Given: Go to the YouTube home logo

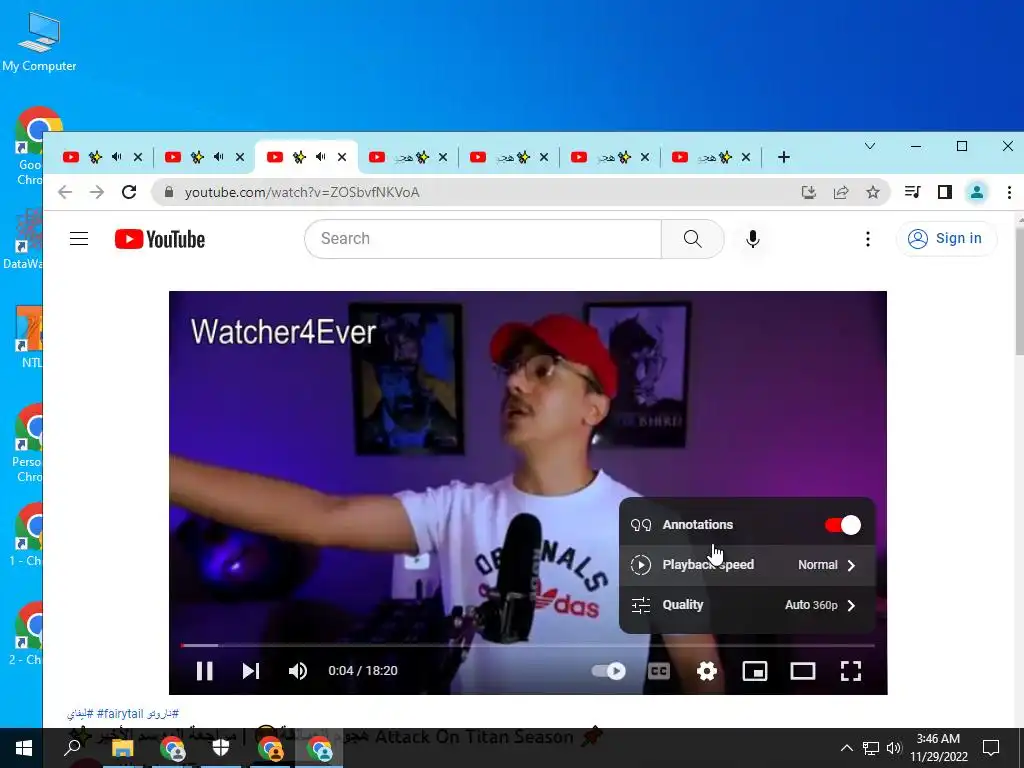Looking at the screenshot, I should pos(160,239).
